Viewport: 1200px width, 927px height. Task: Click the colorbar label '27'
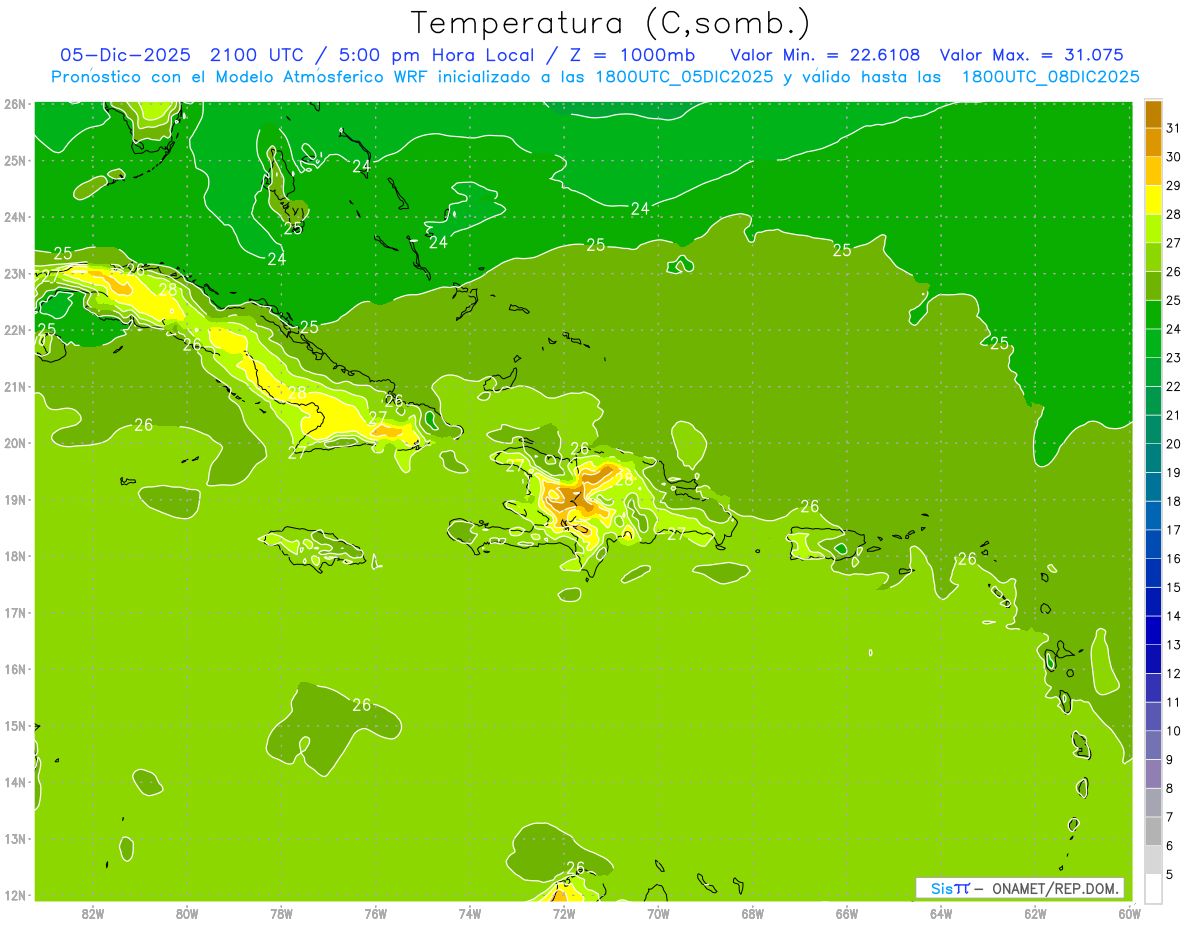[1173, 243]
